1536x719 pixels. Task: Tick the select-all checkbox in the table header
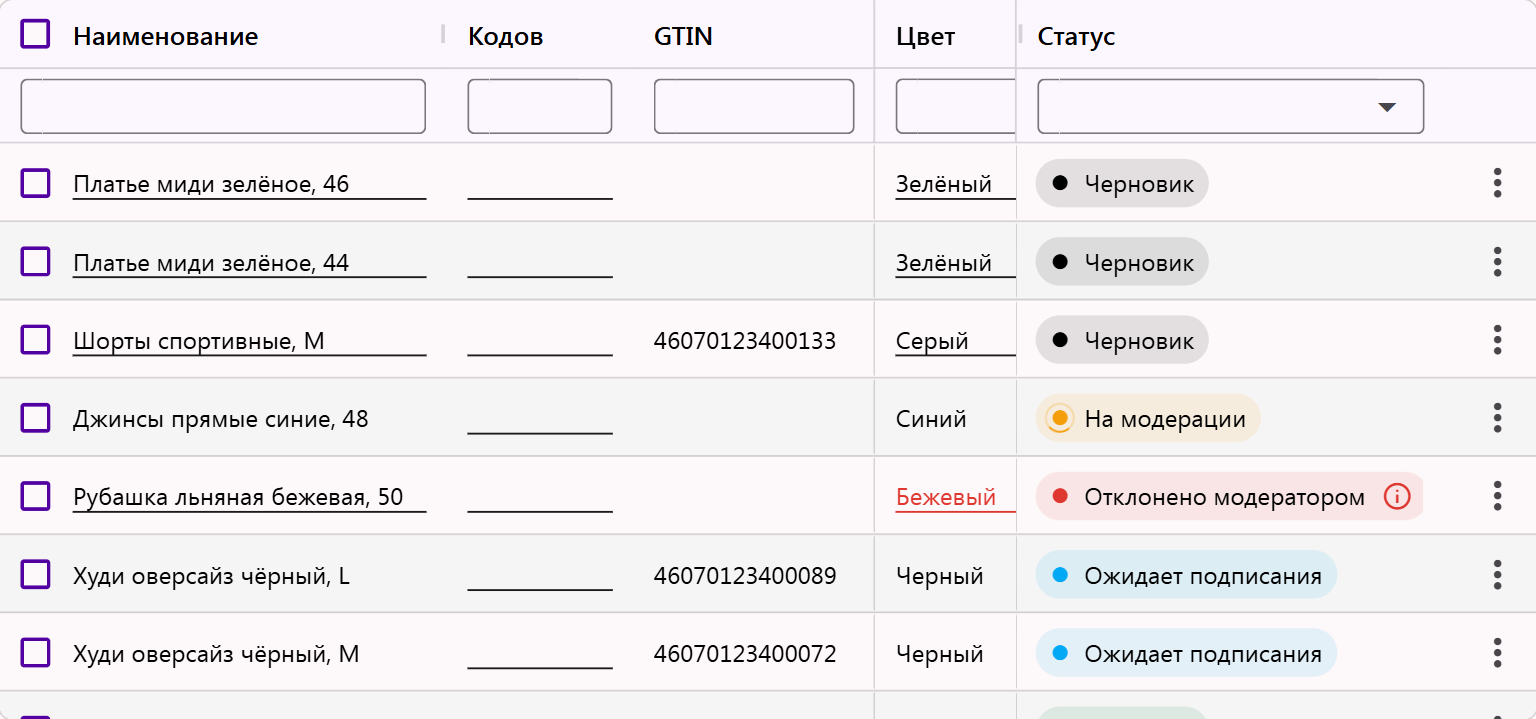(35, 35)
